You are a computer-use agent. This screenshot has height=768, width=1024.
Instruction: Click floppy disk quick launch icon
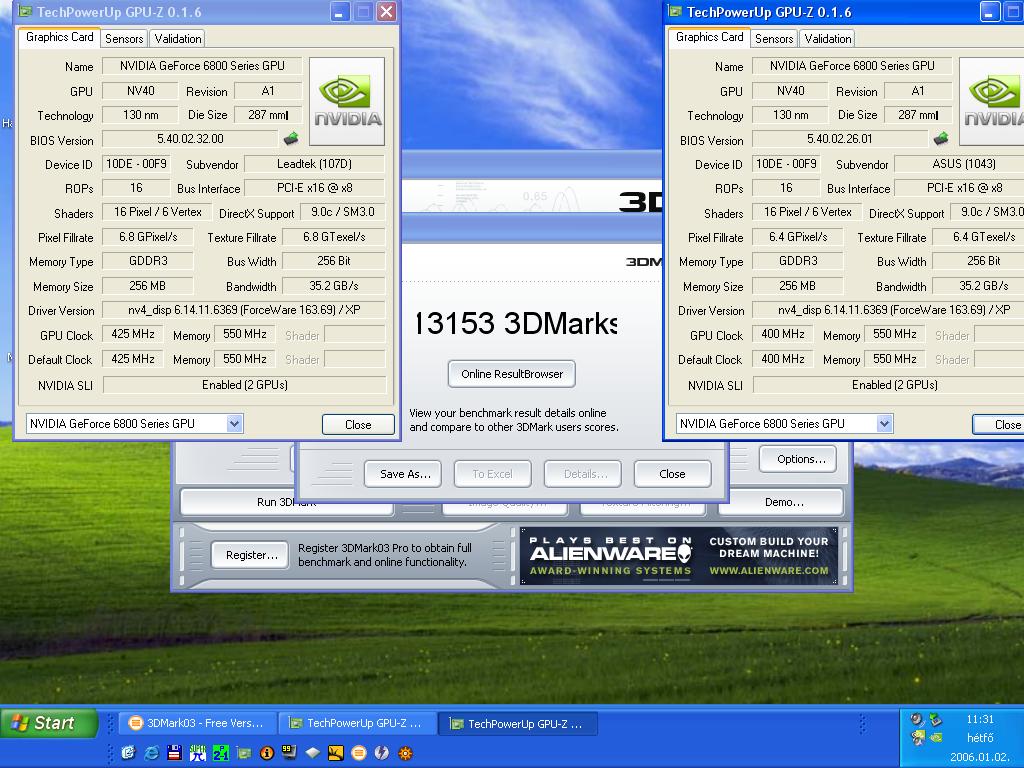(x=174, y=753)
